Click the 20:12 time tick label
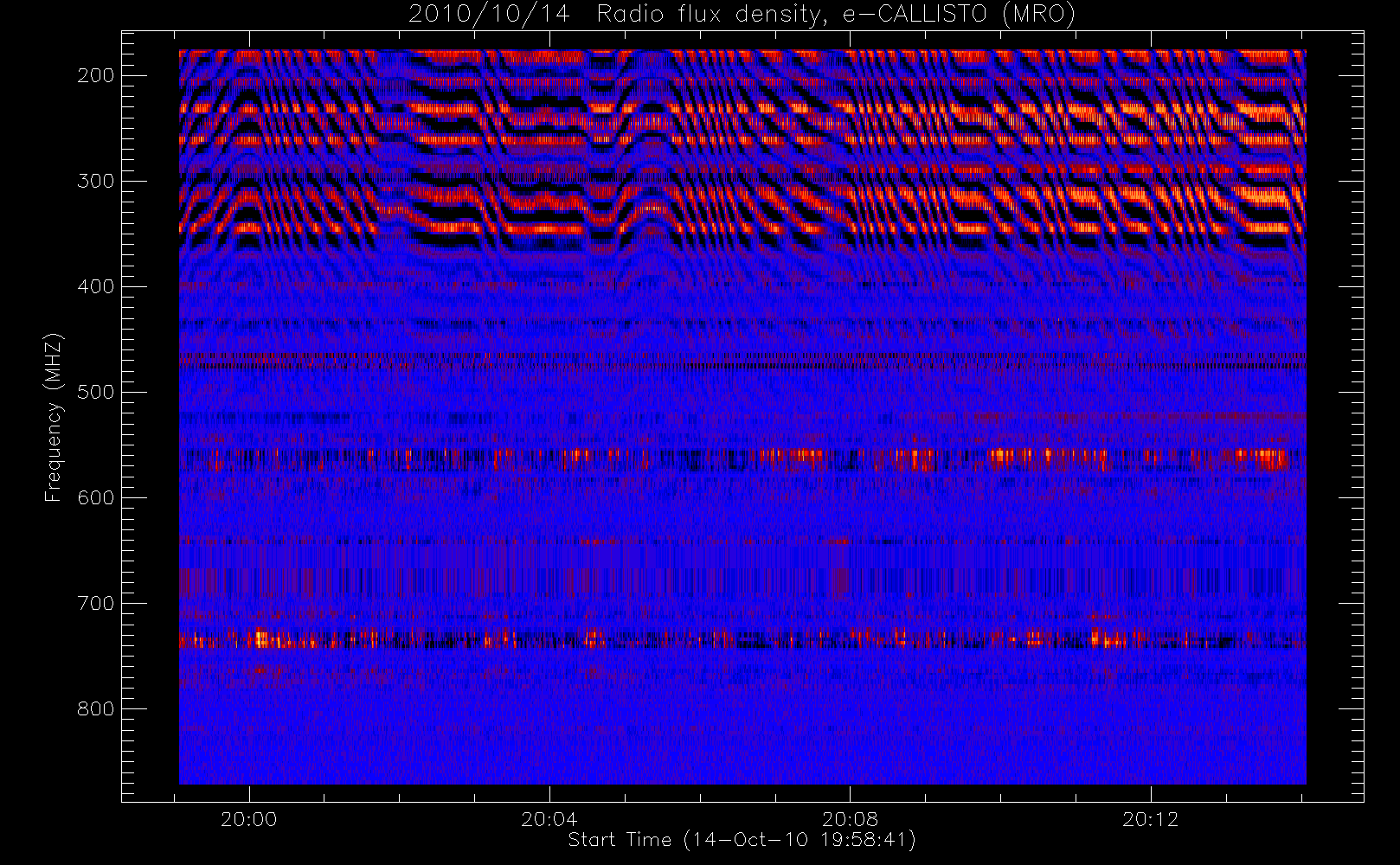 click(1151, 819)
